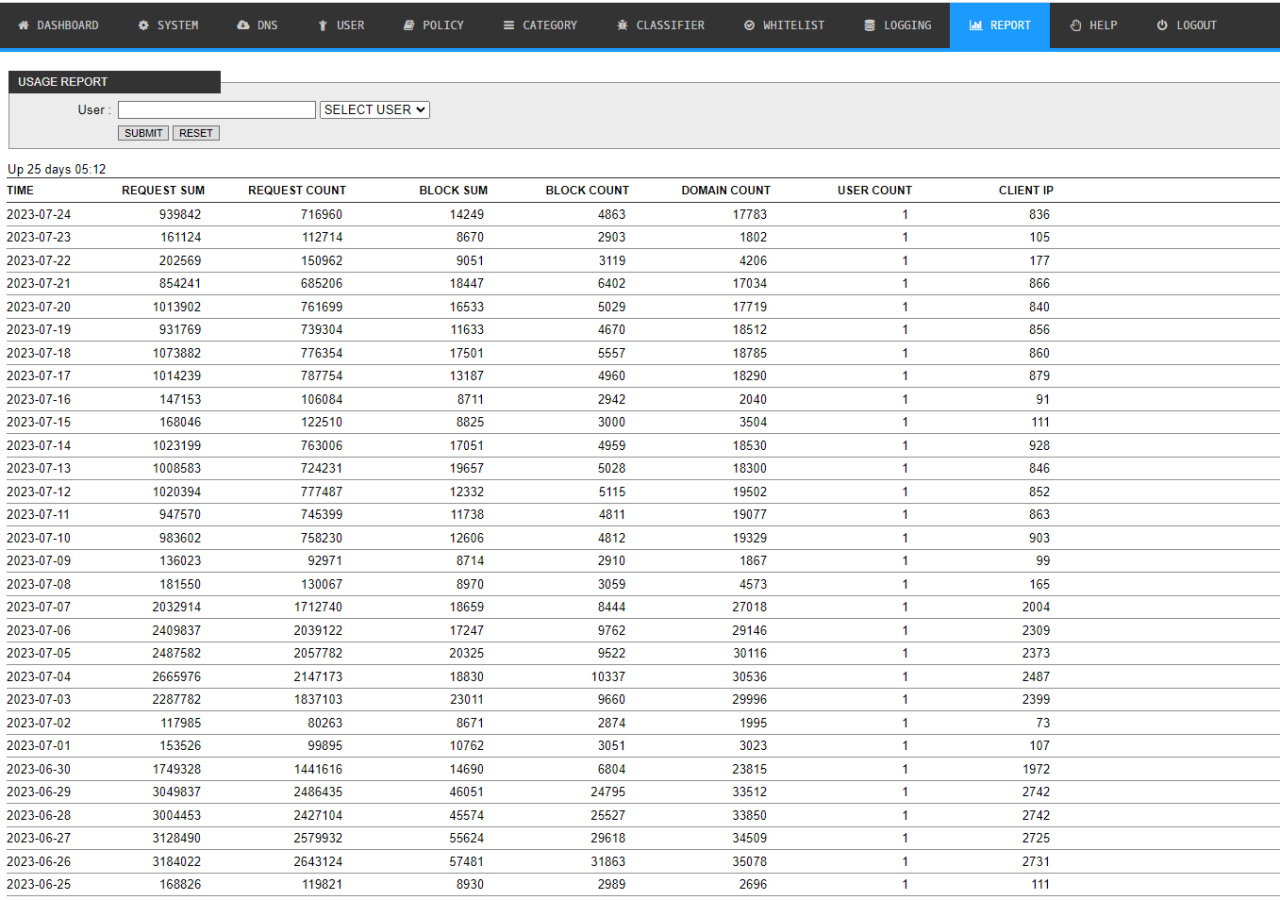Click the BLOCK SUM column header

tap(454, 190)
